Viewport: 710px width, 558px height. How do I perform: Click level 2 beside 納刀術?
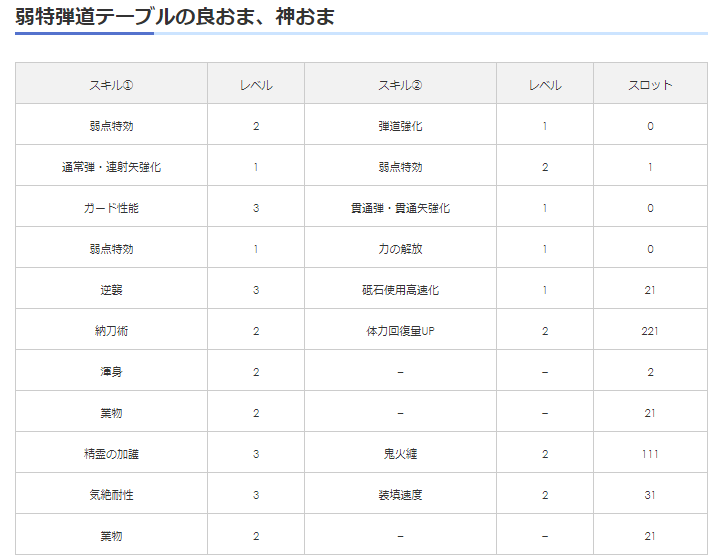[256, 331]
